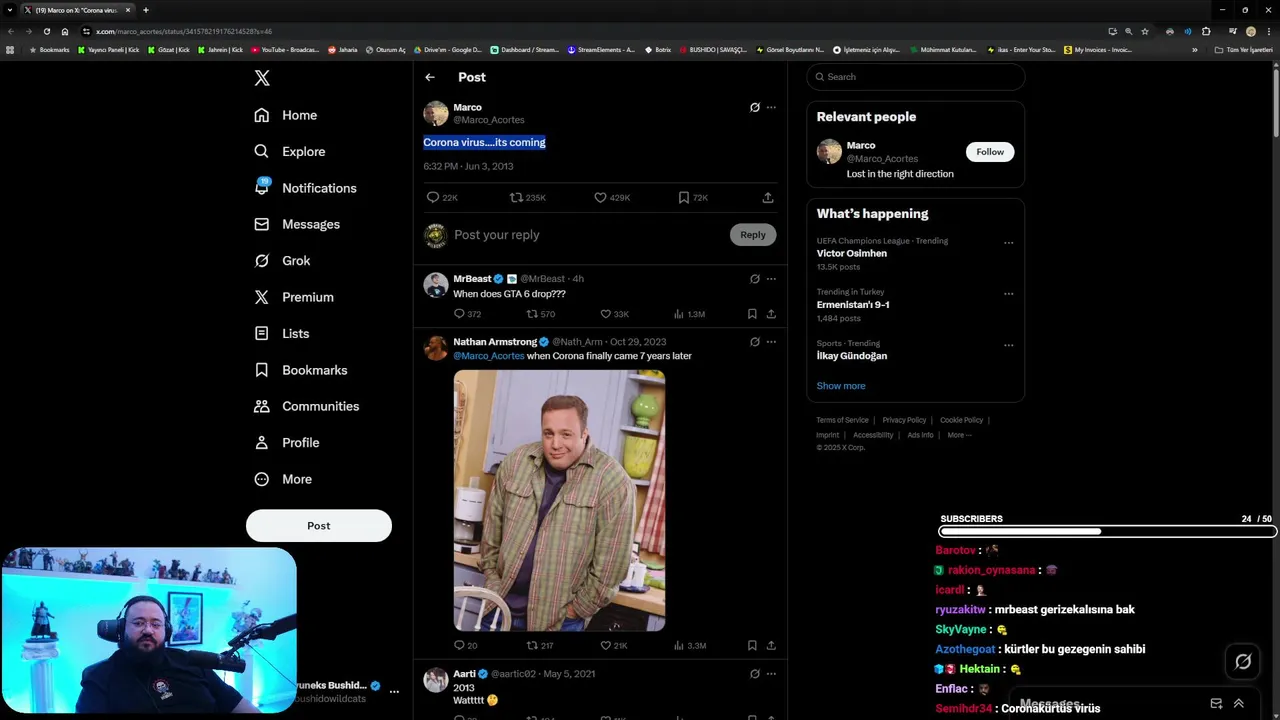Image resolution: width=1280 pixels, height=720 pixels.
Task: Click Grok icon on MrBeast reply
Action: click(755, 279)
